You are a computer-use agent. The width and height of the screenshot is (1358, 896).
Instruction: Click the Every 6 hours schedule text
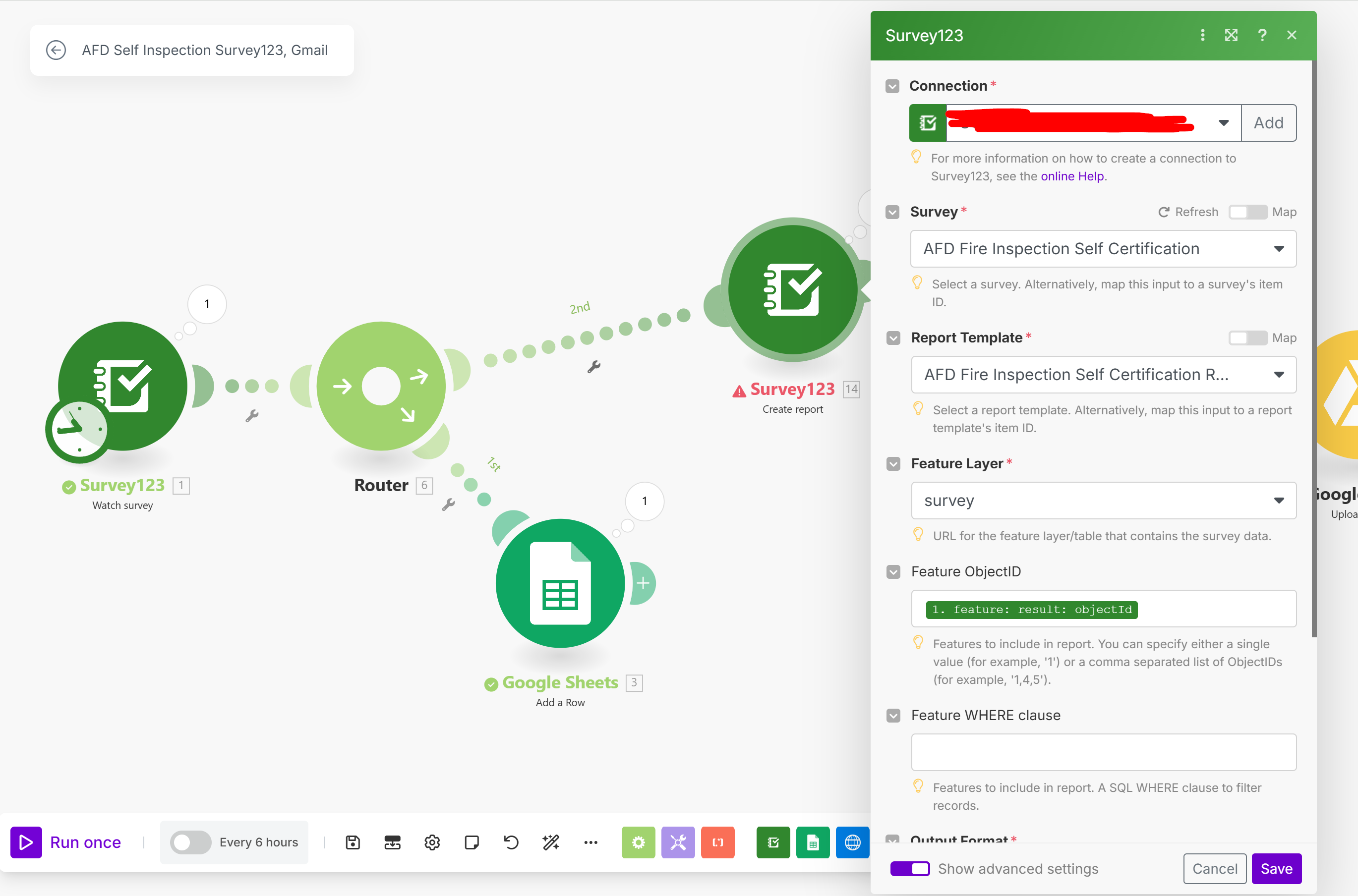(259, 842)
